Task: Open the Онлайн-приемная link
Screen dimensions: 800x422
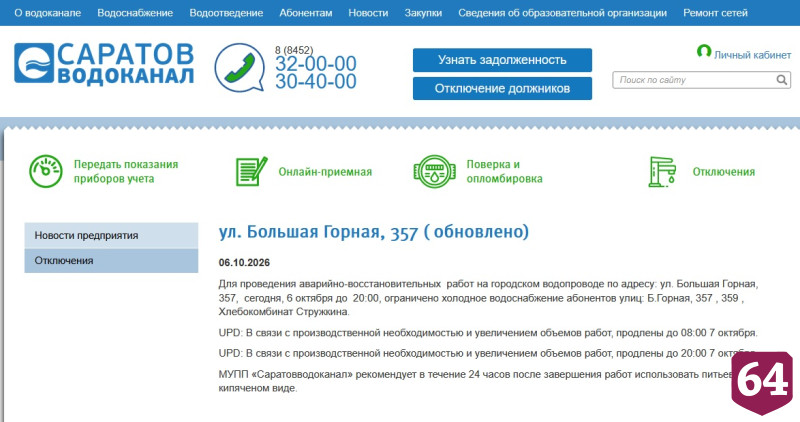Action: coord(325,172)
